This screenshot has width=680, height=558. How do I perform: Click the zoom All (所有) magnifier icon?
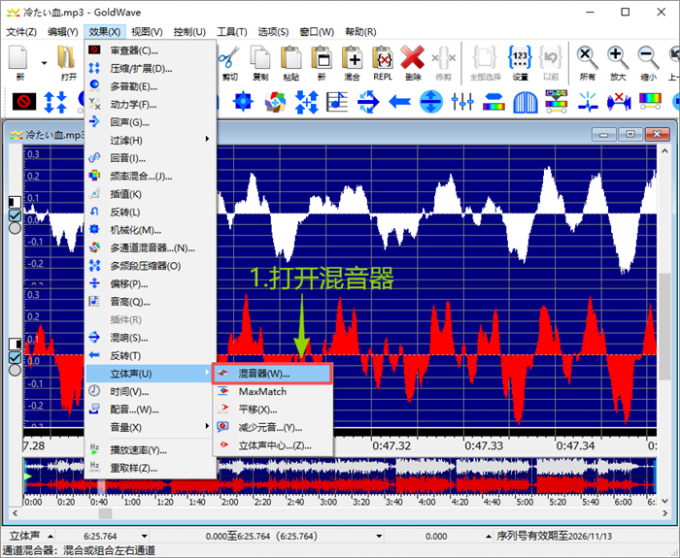click(x=587, y=58)
